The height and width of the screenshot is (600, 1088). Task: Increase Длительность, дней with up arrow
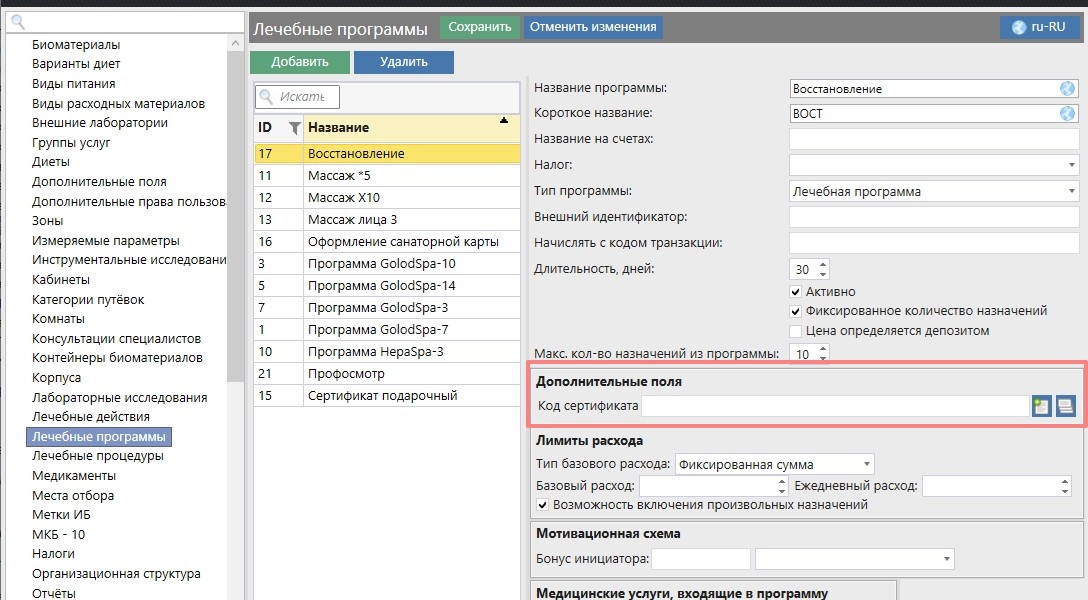click(x=823, y=265)
